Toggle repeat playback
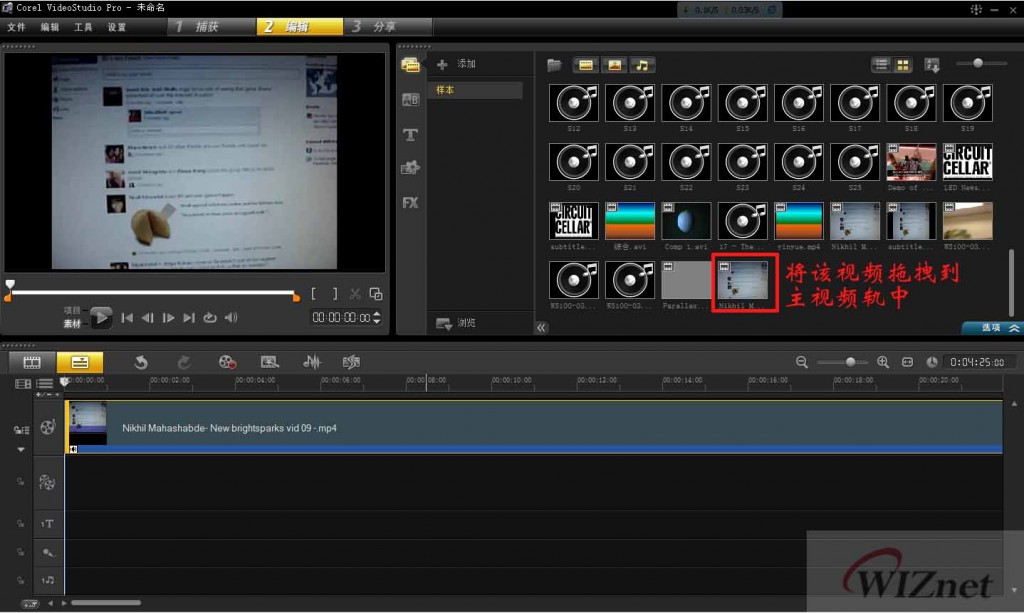Viewport: 1024px width, 613px height. (210, 318)
